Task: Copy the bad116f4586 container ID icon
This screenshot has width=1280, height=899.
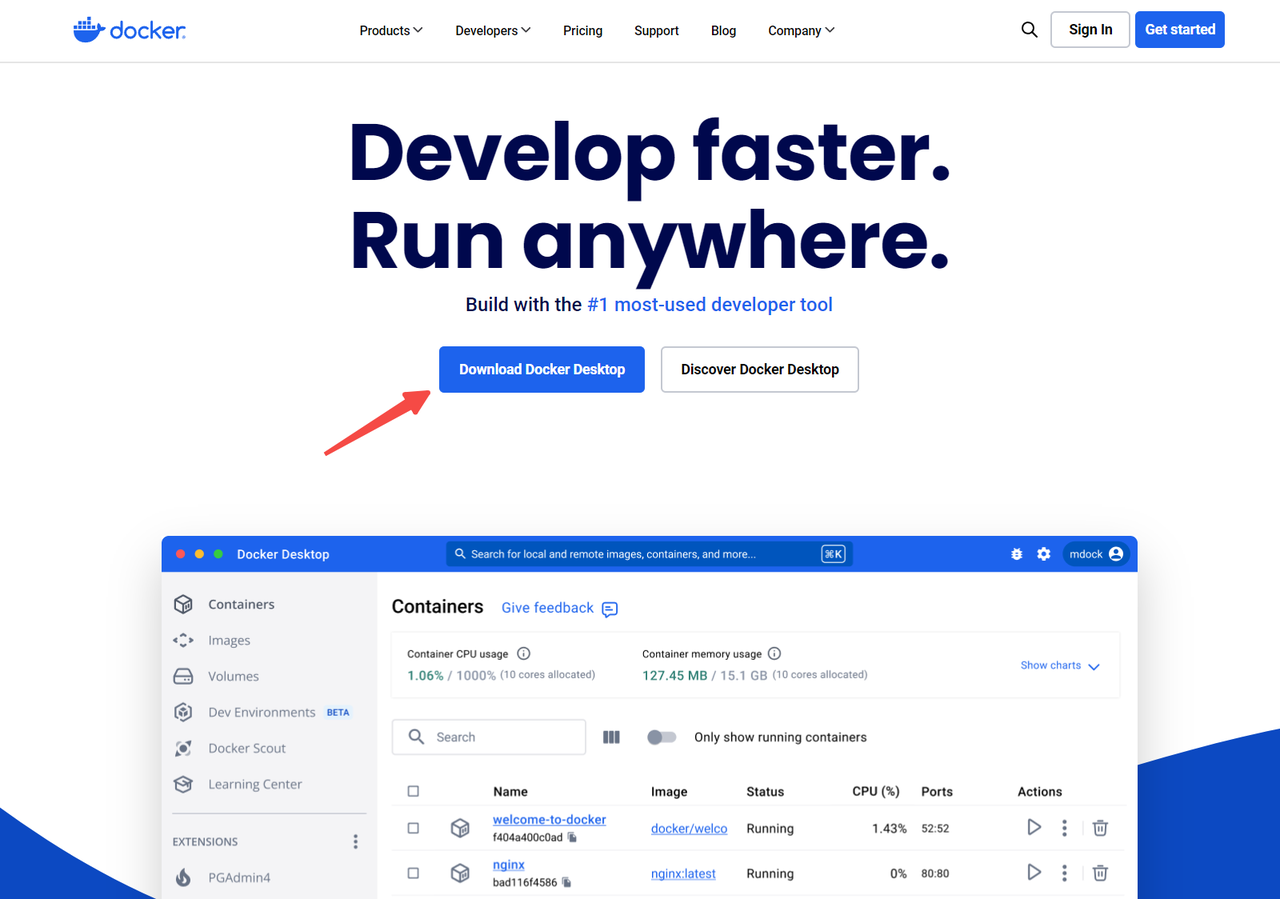Action: pyautogui.click(x=566, y=882)
